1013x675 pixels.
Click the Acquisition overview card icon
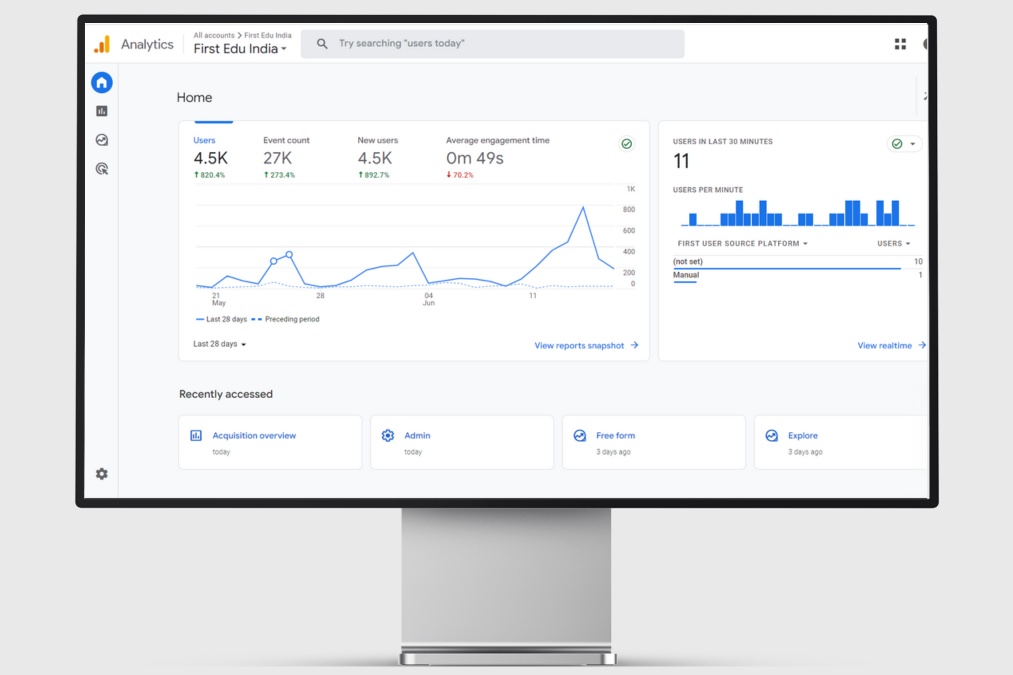pos(196,435)
